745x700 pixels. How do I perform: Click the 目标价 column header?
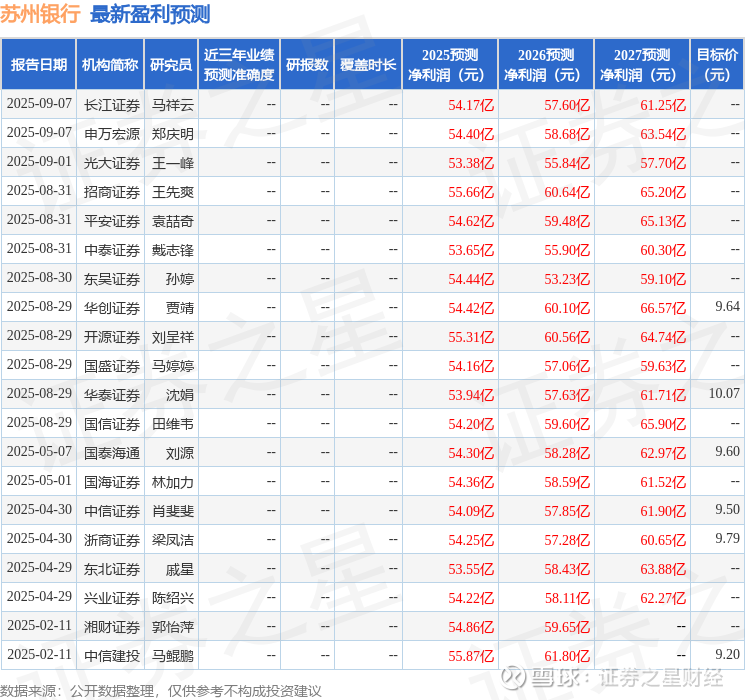pos(716,65)
